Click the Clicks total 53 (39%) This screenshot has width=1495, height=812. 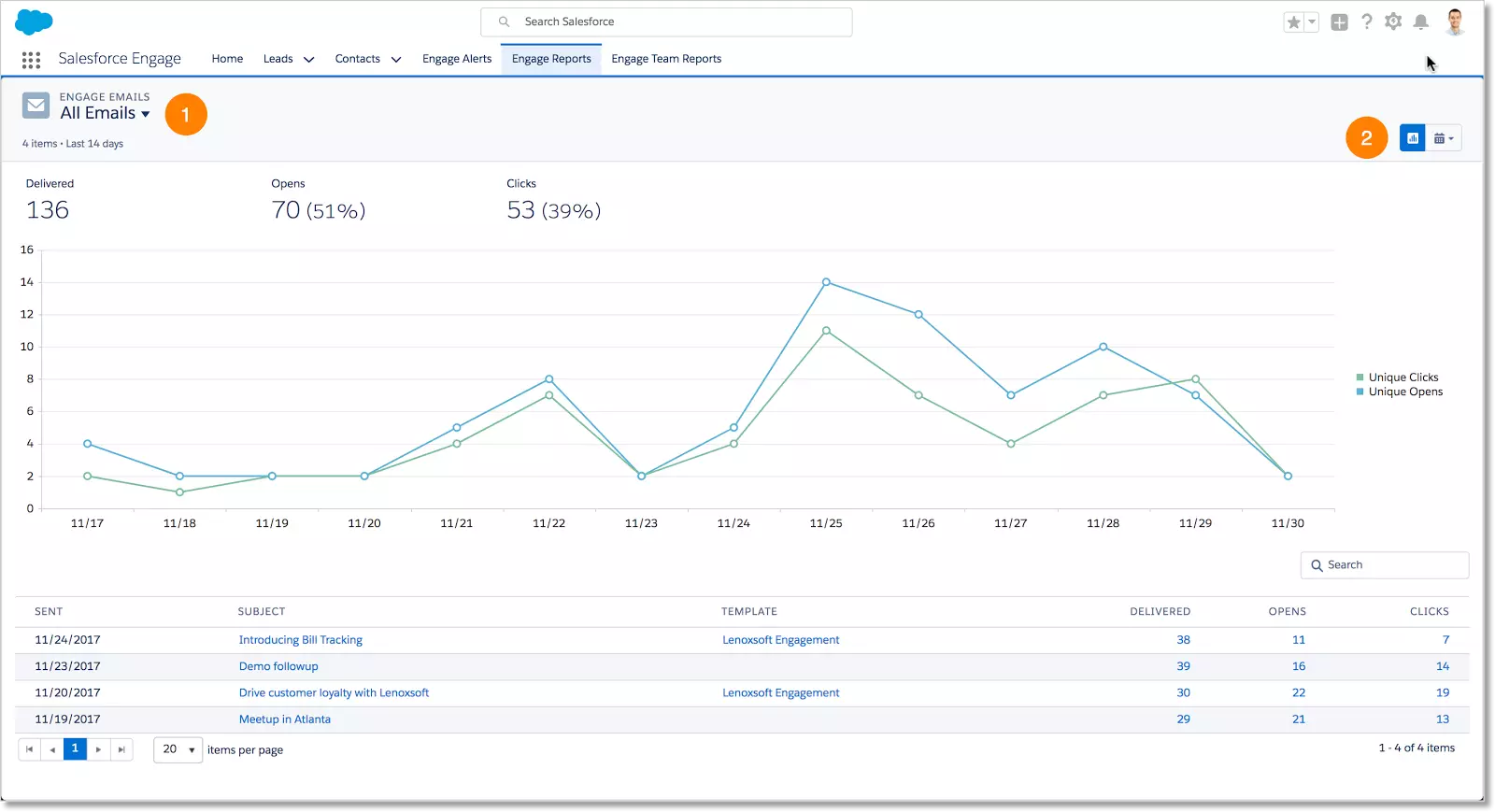554,210
